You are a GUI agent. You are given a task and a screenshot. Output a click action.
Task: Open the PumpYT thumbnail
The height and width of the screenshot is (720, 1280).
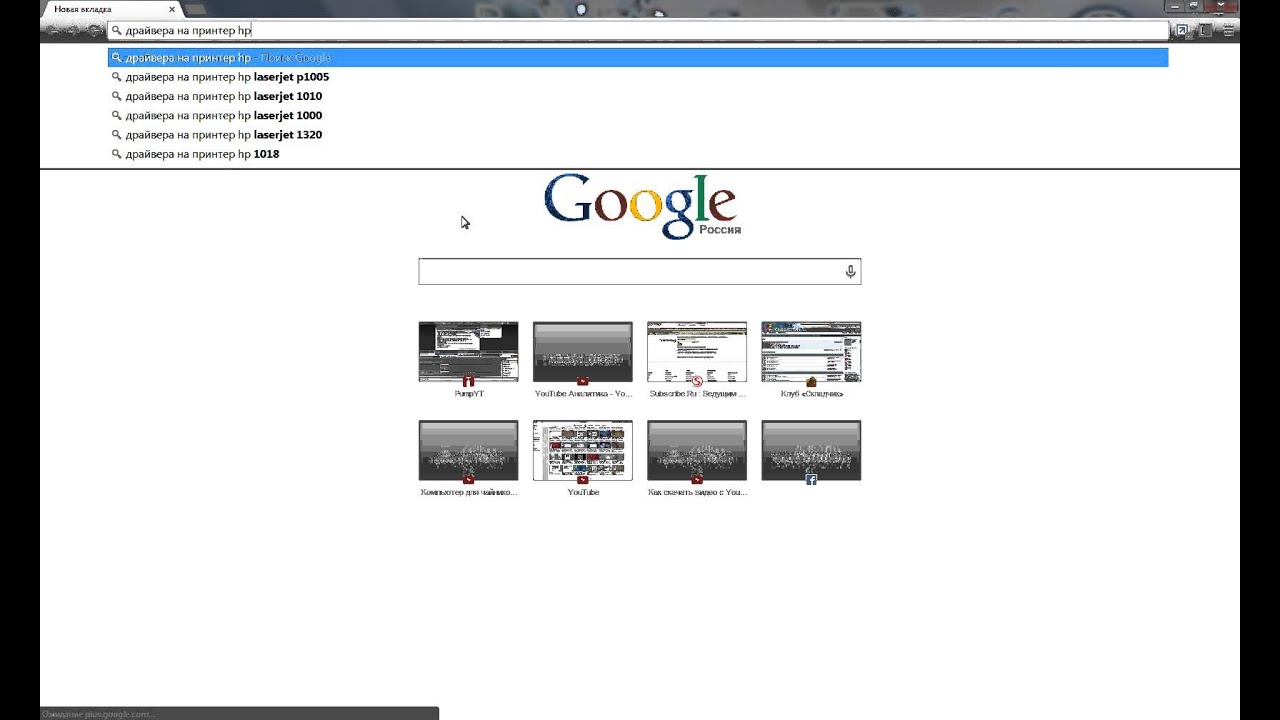(468, 352)
